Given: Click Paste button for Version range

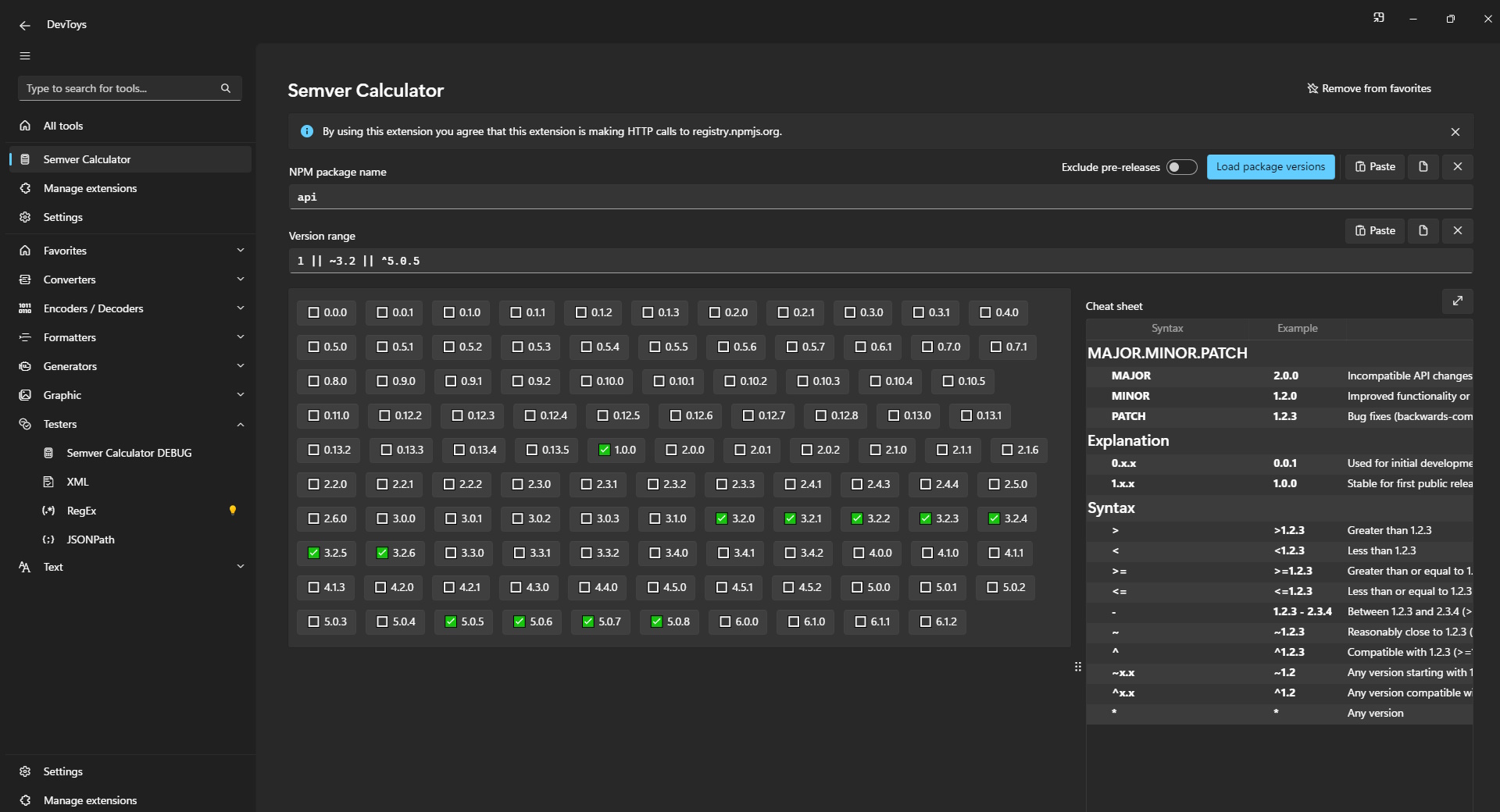Looking at the screenshot, I should coord(1375,230).
